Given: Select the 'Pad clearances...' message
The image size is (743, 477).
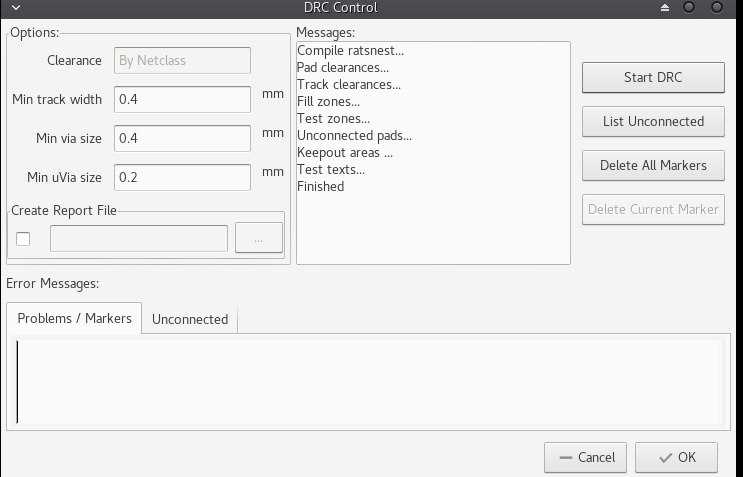Looking at the screenshot, I should 343,67.
